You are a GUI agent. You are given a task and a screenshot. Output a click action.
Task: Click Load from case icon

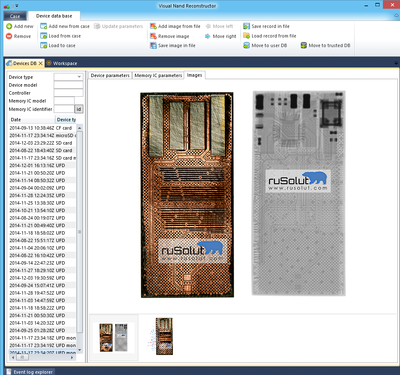click(x=44, y=36)
